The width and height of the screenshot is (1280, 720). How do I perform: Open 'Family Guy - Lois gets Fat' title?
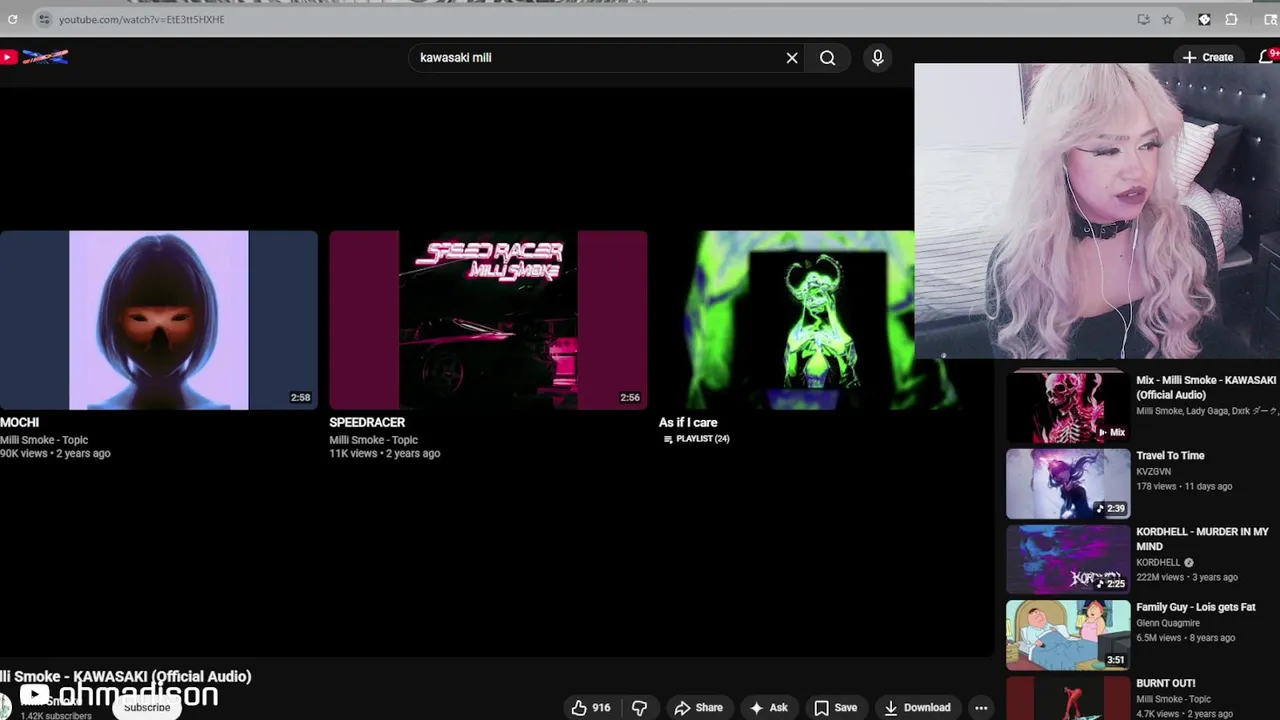[x=1196, y=607]
